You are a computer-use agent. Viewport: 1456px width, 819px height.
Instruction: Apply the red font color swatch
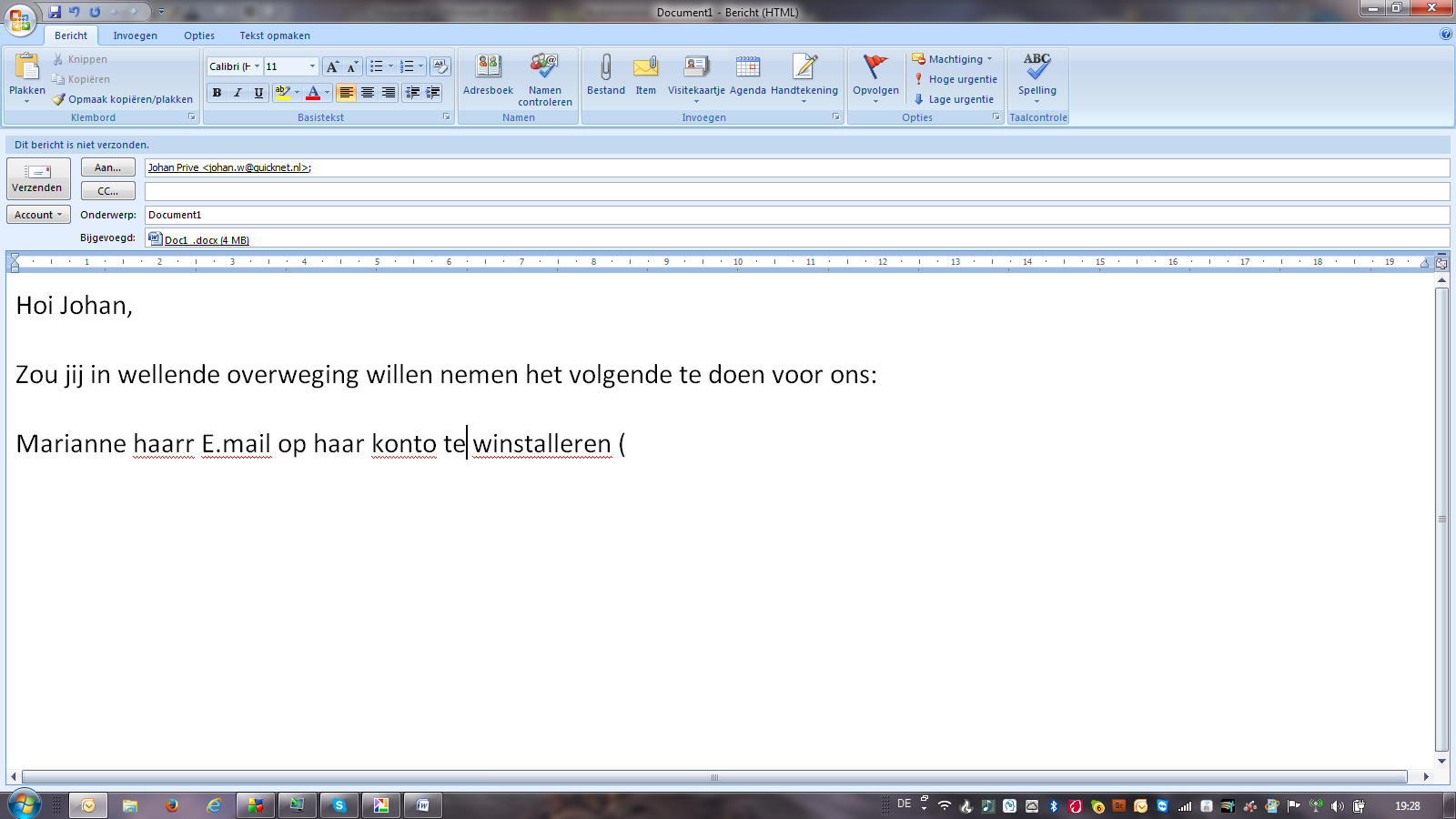tap(313, 93)
